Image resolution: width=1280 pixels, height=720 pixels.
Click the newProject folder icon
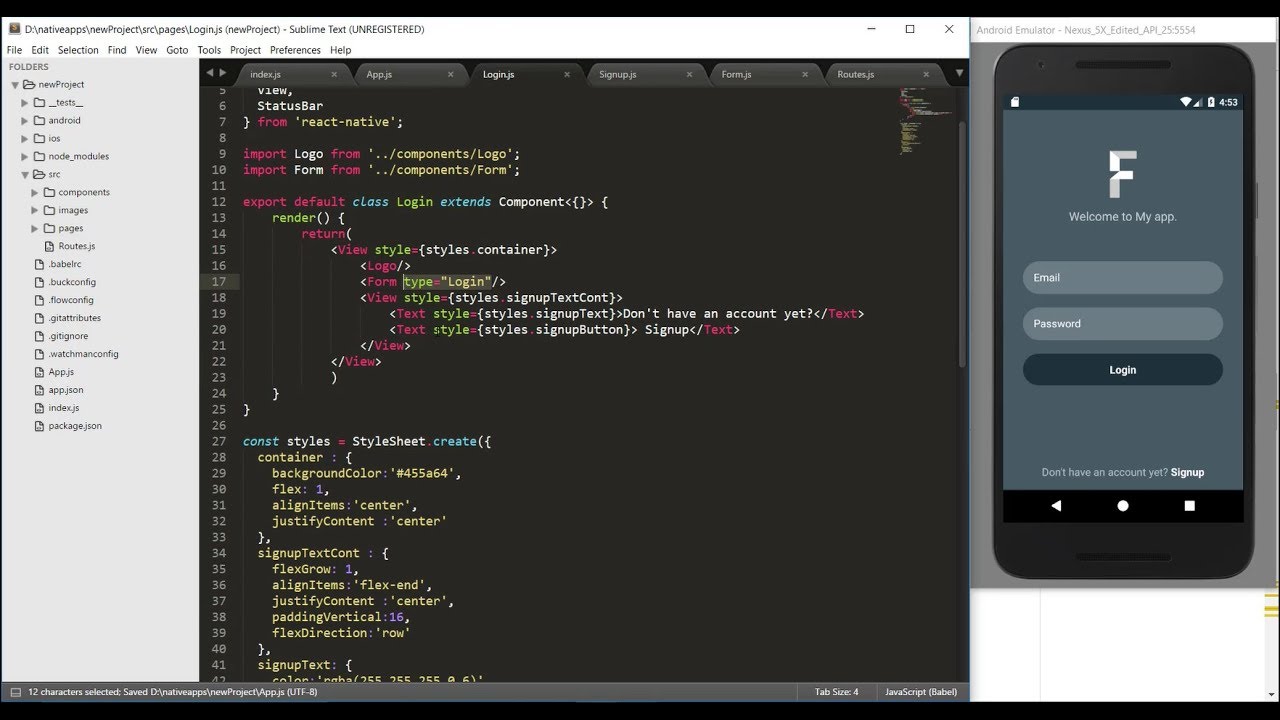pyautogui.click(x=29, y=85)
